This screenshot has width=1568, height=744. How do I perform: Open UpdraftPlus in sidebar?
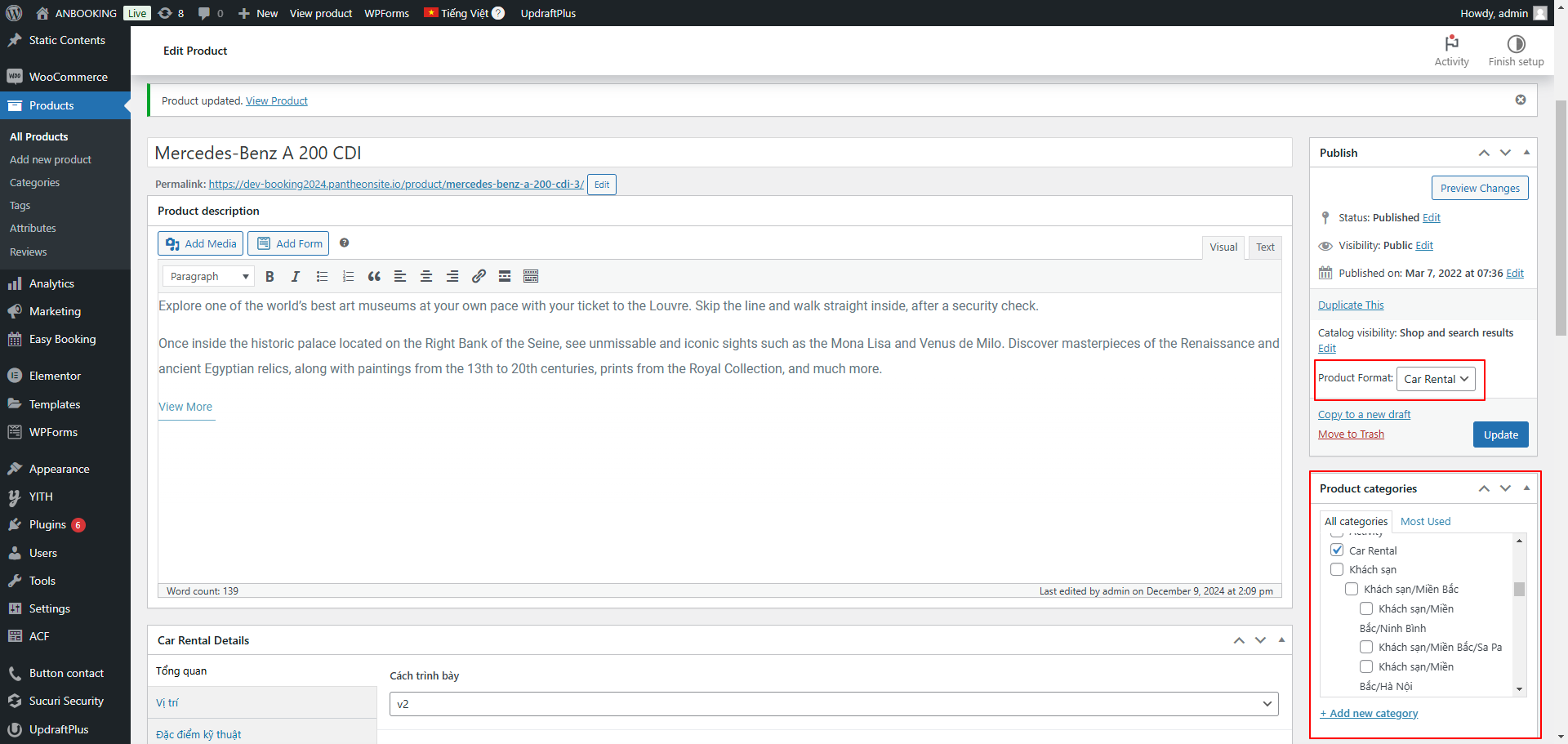(65, 729)
